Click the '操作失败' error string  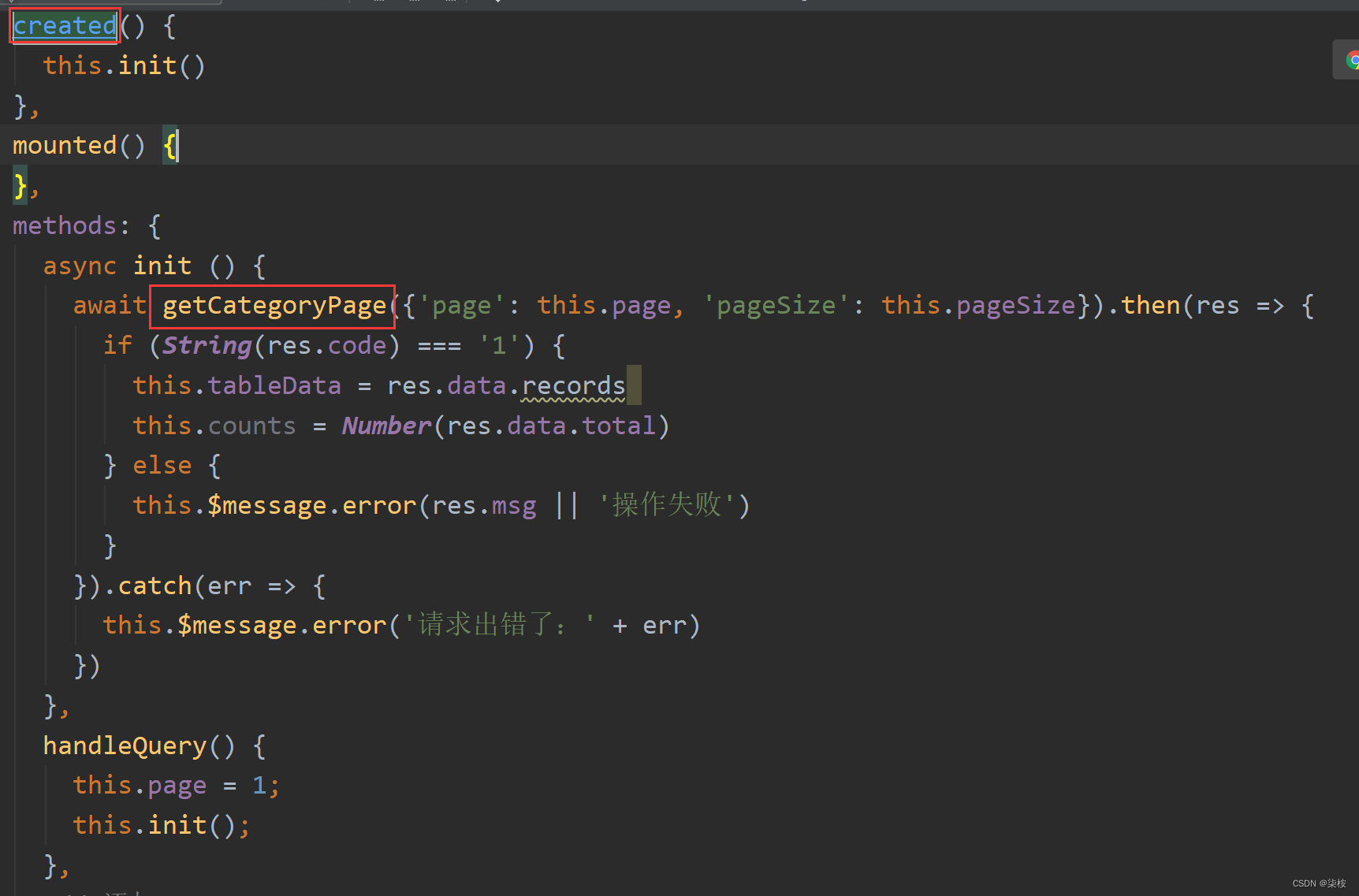coord(666,505)
